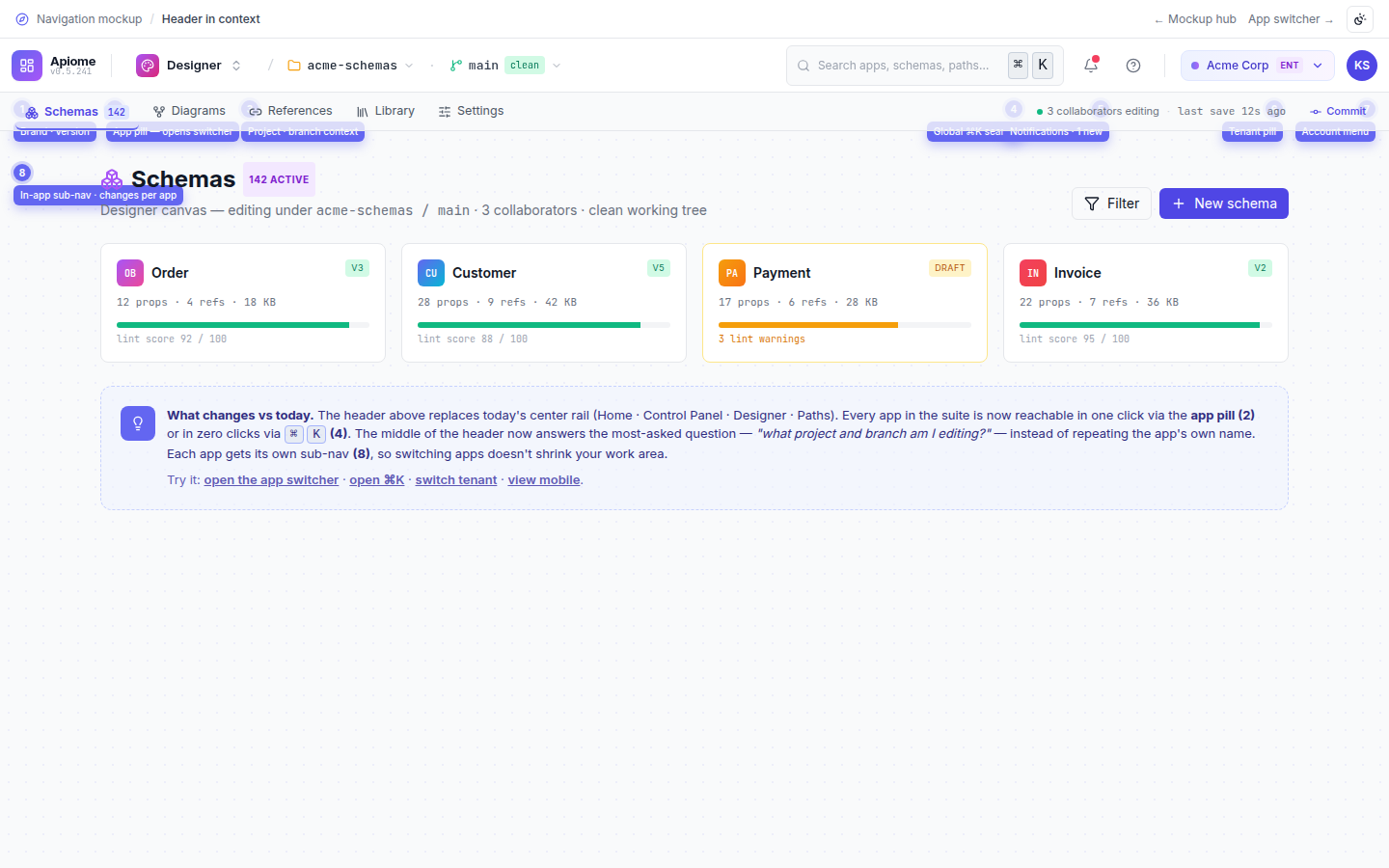
Task: Click the Apiome logo icon
Action: click(27, 66)
